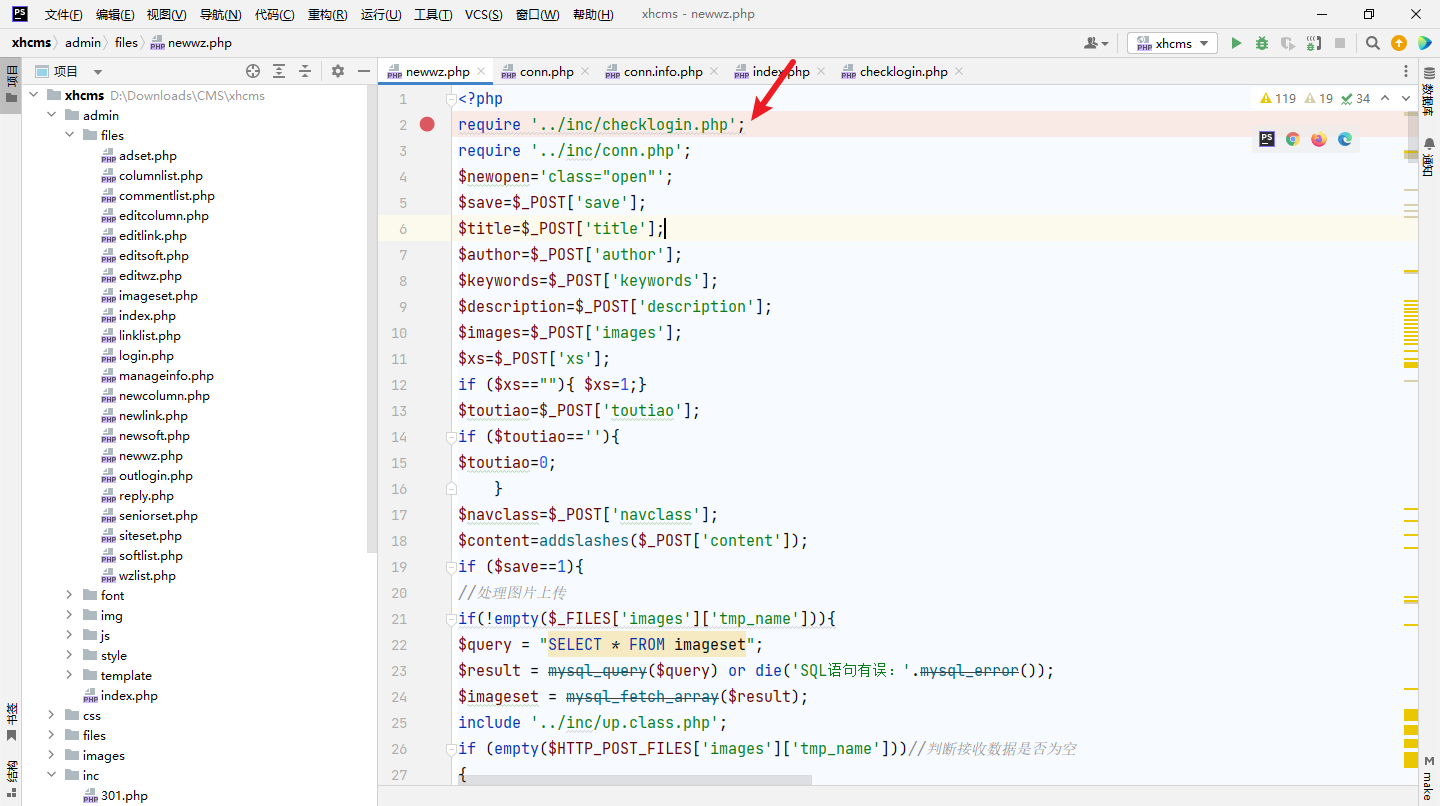Viewport: 1440px width, 806px height.
Task: Collapse the files folder under admin
Action: (x=69, y=135)
